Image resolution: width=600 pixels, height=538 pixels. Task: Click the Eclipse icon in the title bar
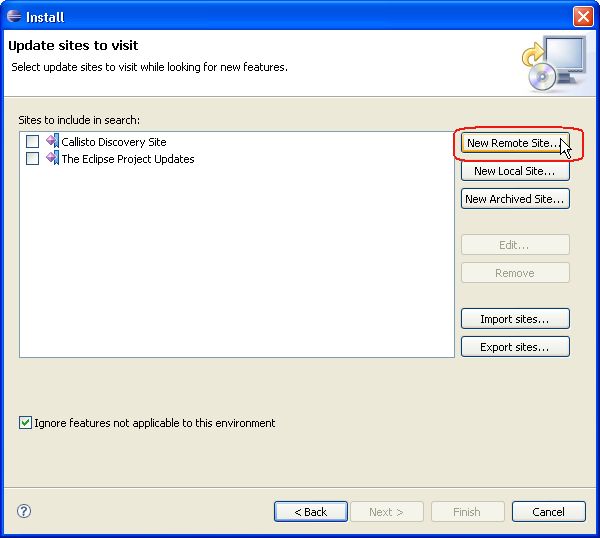[x=14, y=16]
